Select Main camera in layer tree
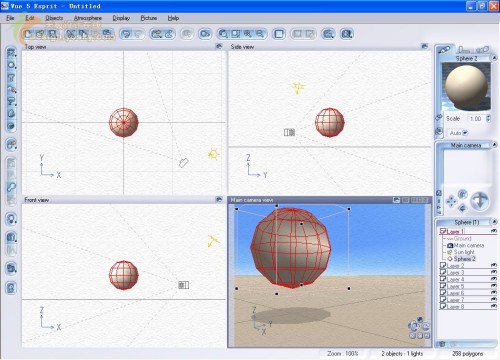The width and height of the screenshot is (500, 360). 468,245
